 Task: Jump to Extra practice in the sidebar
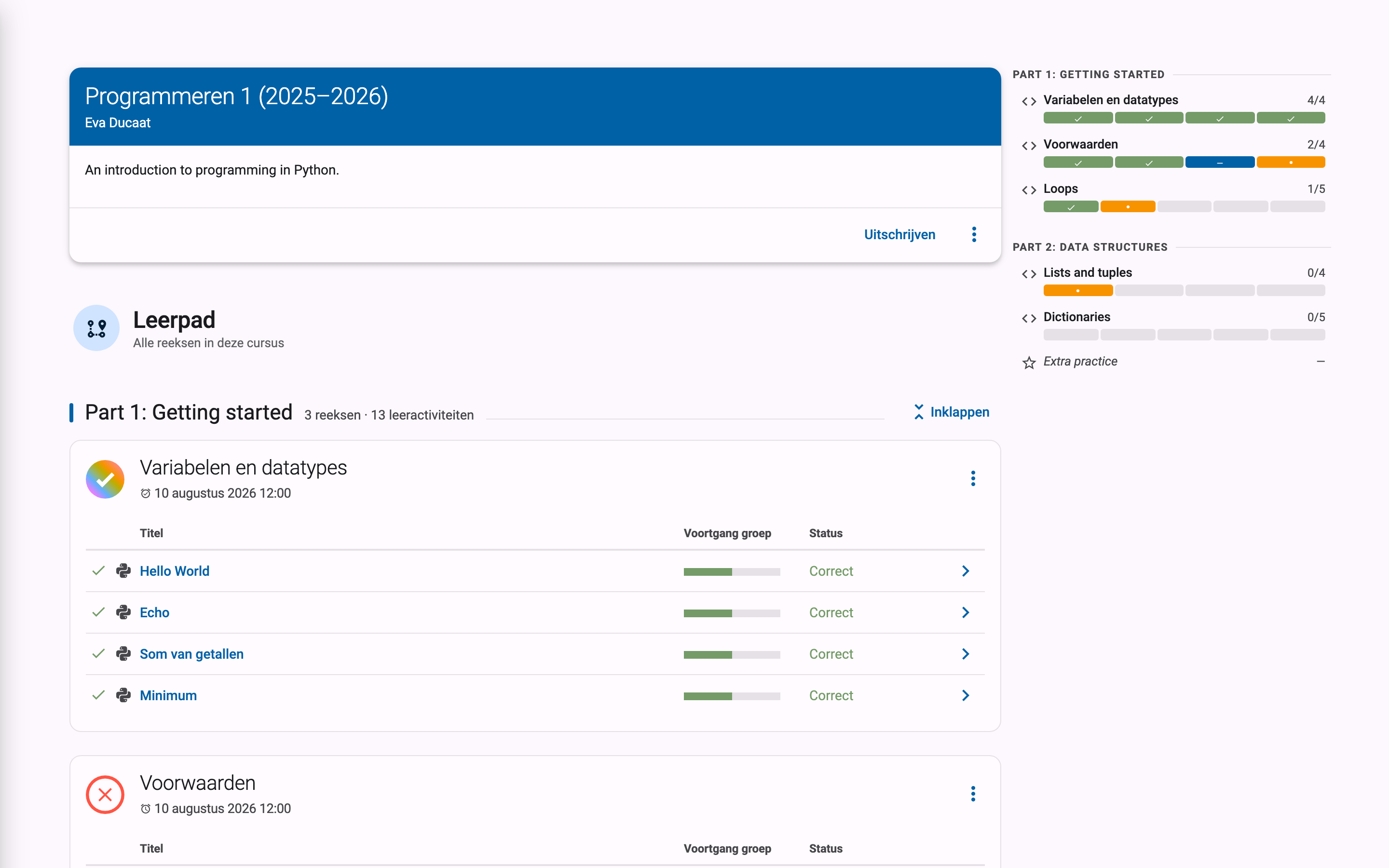[1080, 361]
